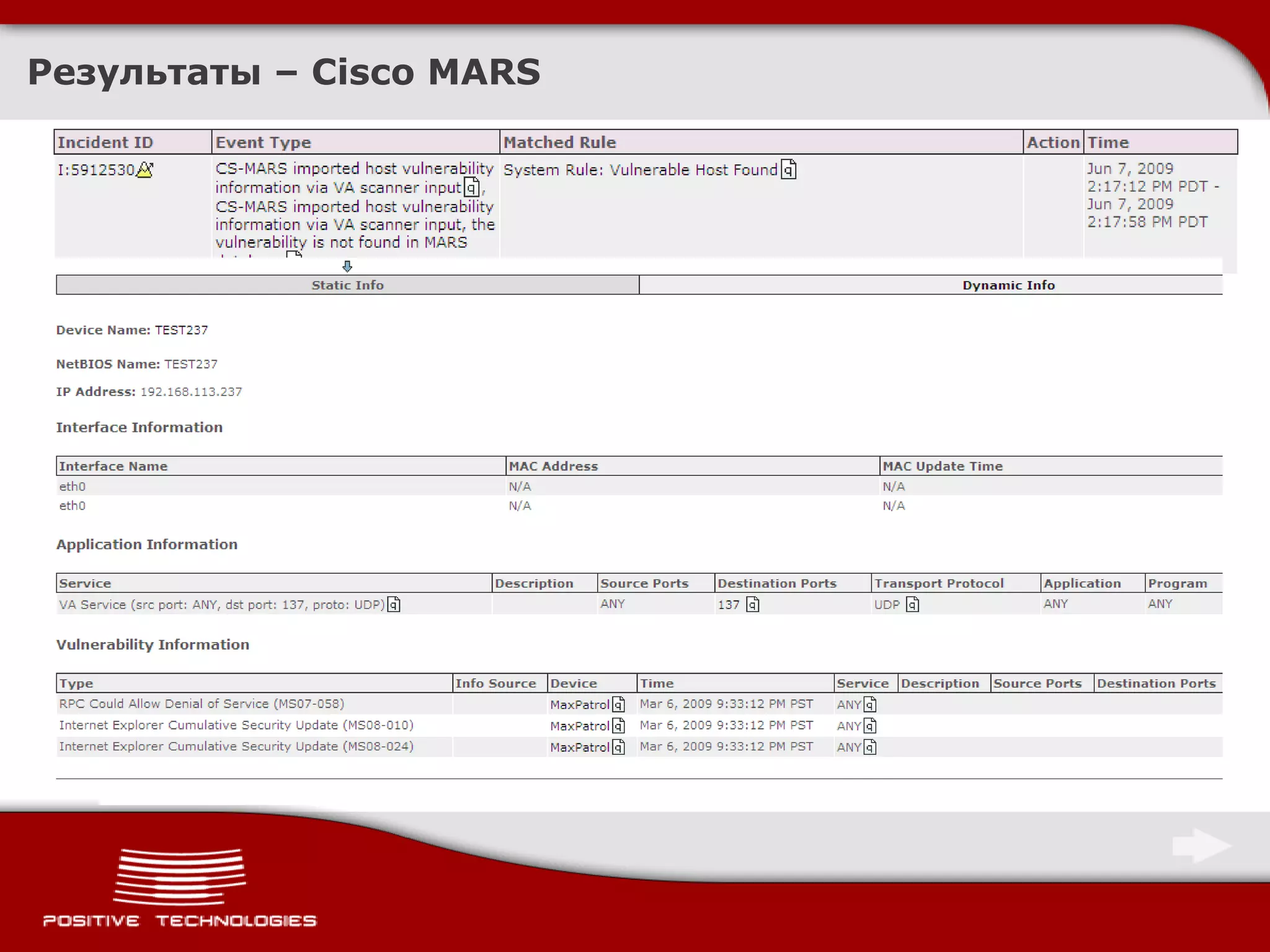The height and width of the screenshot is (952, 1270).
Task: Open ANY service query icon in MS08-010 row
Action: tap(870, 726)
